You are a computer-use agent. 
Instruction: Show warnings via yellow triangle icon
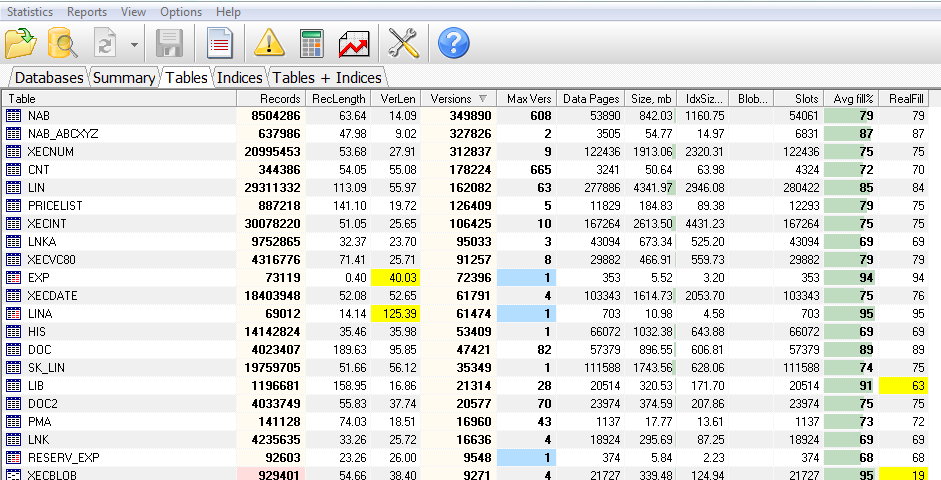tap(269, 43)
